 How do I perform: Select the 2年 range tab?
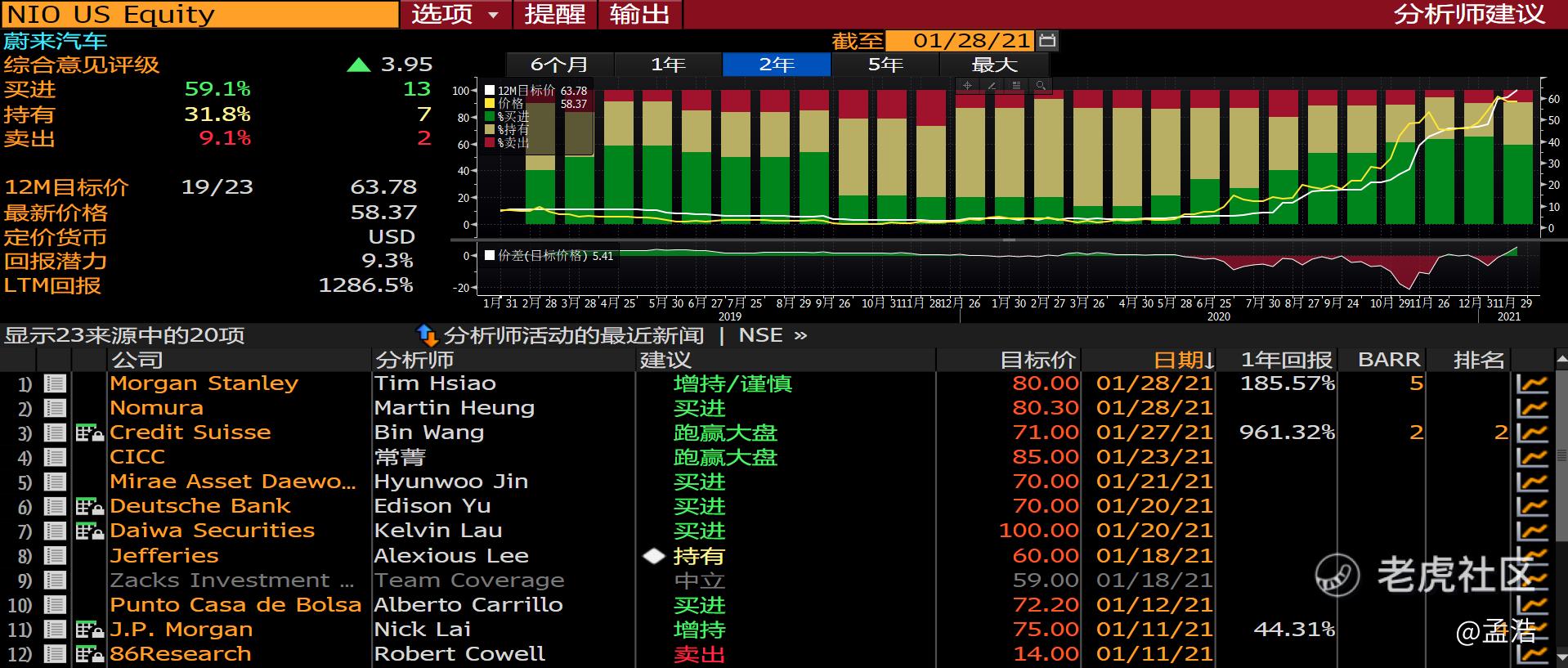777,65
